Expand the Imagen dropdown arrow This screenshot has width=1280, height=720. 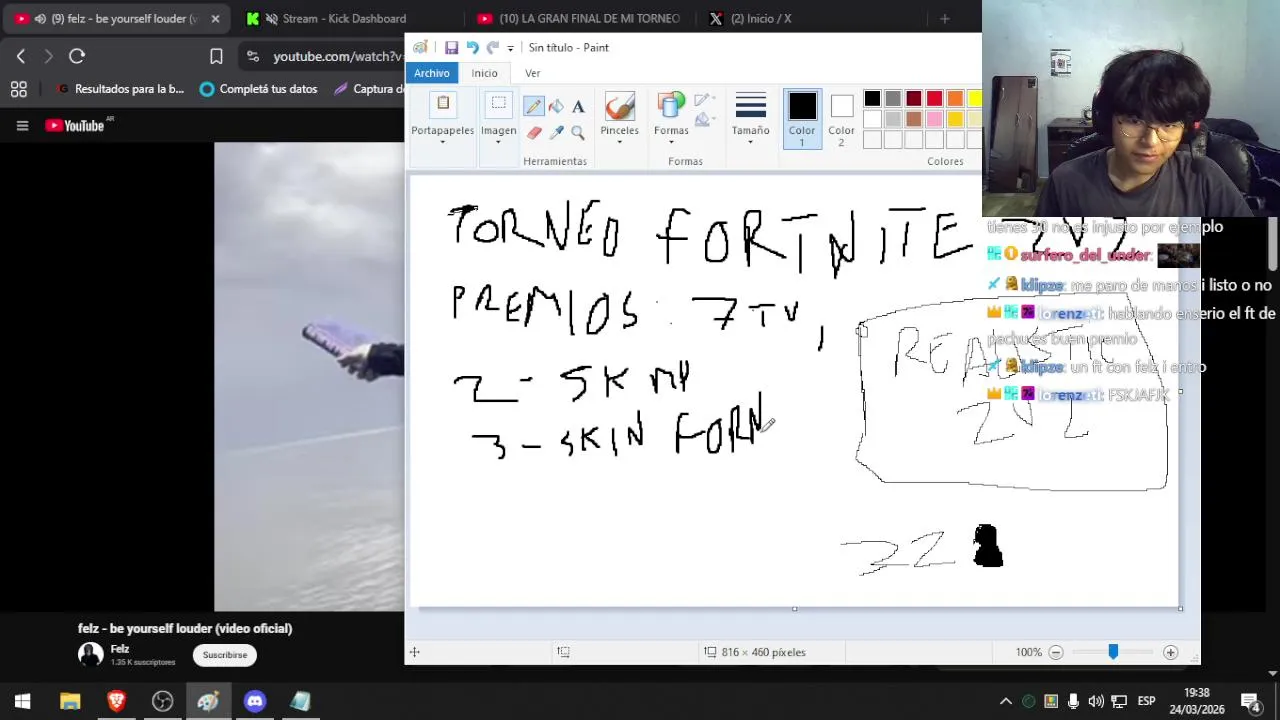498,142
